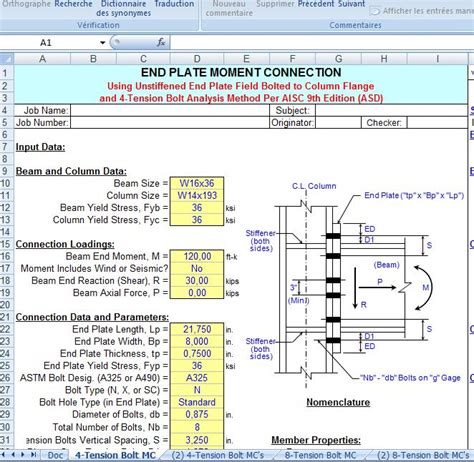
Task: Select Vertical Spacing cell 3,250
Action: (197, 440)
